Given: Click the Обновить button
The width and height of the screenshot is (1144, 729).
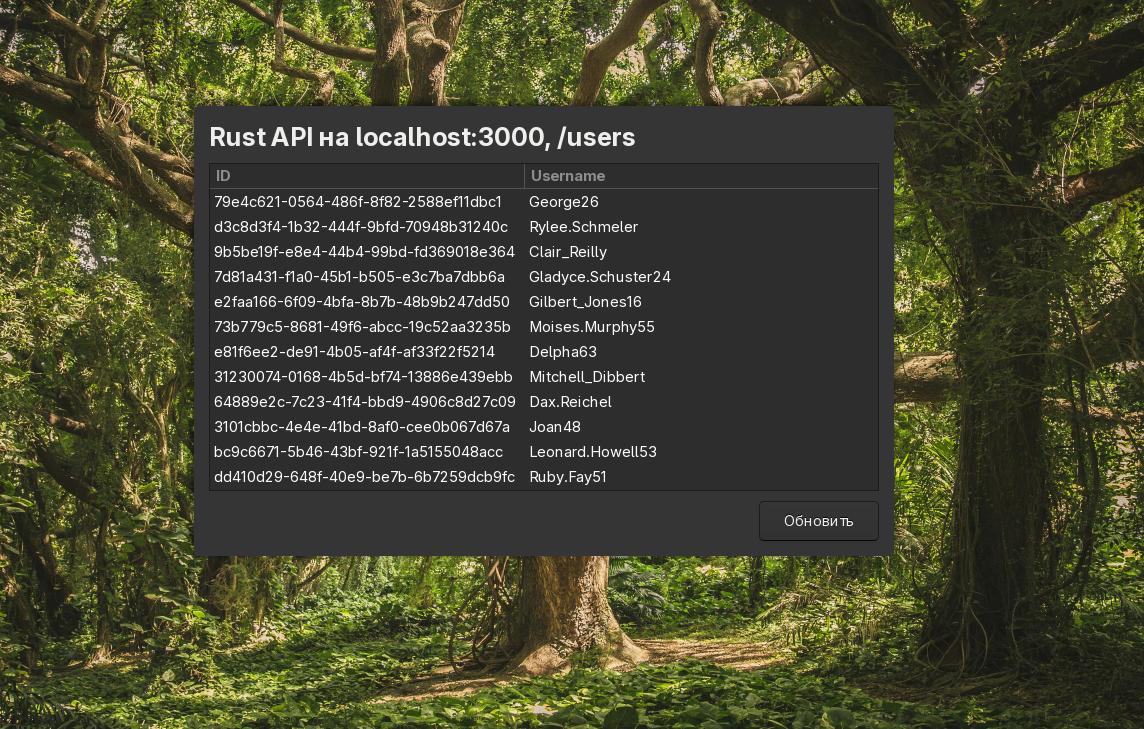Looking at the screenshot, I should (x=819, y=521).
